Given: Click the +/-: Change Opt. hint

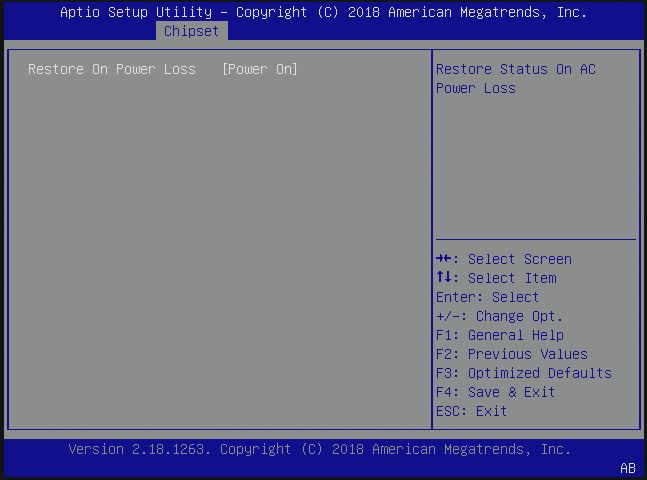Looking at the screenshot, I should (x=499, y=316).
